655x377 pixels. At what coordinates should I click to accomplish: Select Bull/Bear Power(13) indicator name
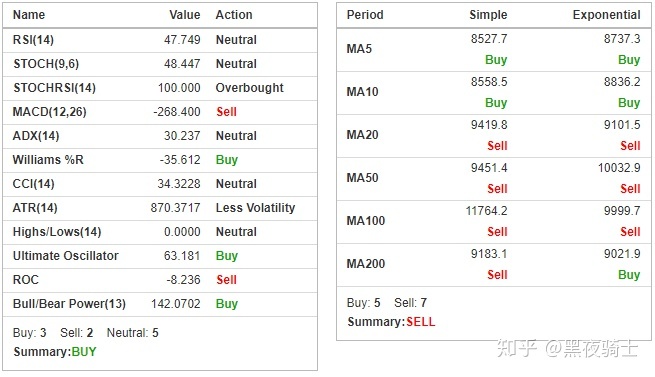click(69, 304)
